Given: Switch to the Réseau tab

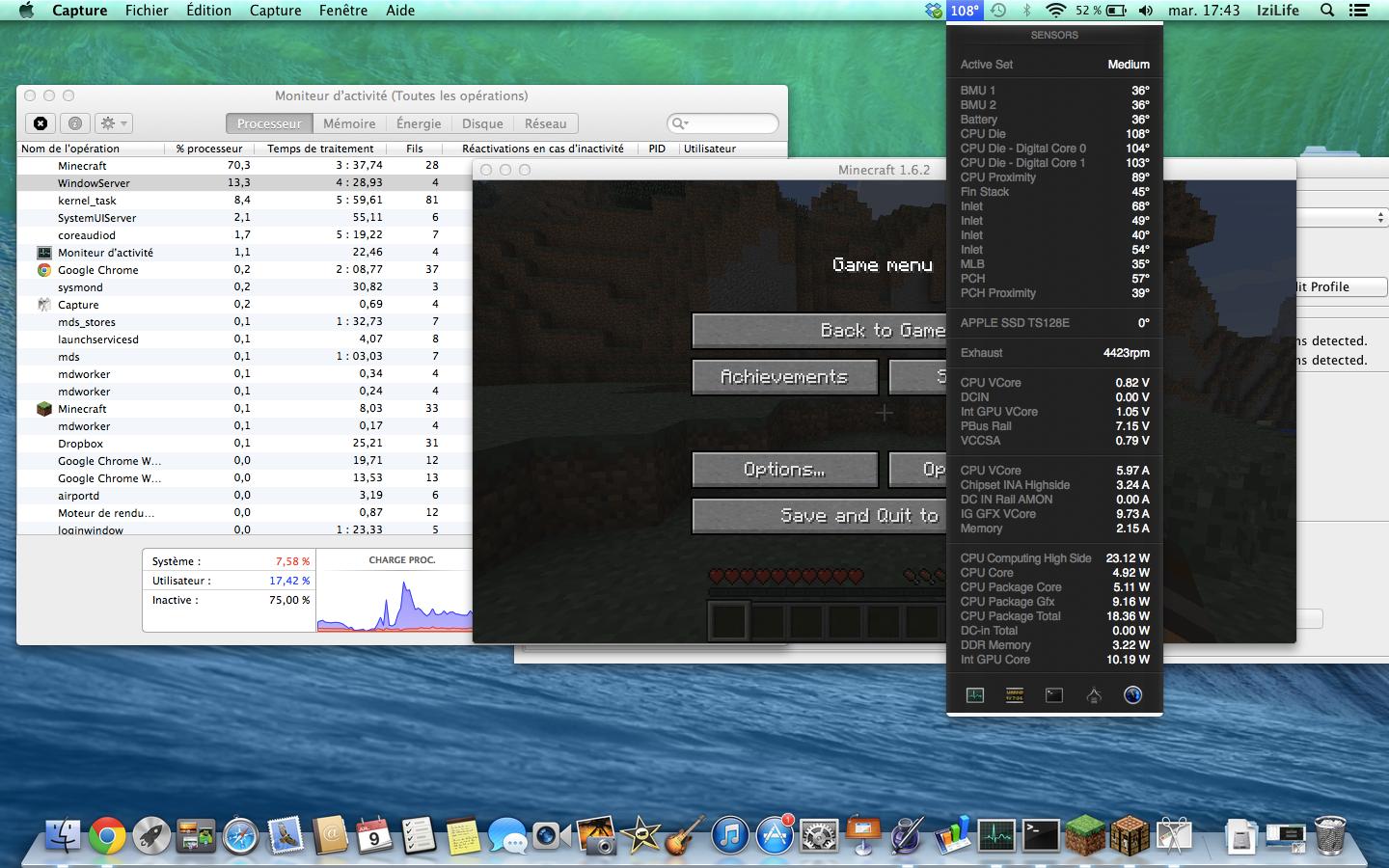Looking at the screenshot, I should pos(545,123).
